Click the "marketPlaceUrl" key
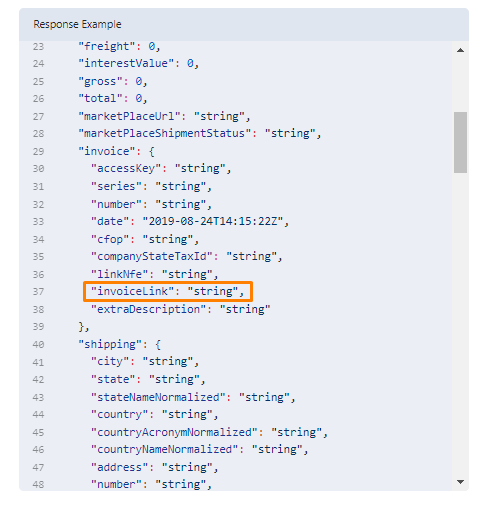 pos(129,116)
